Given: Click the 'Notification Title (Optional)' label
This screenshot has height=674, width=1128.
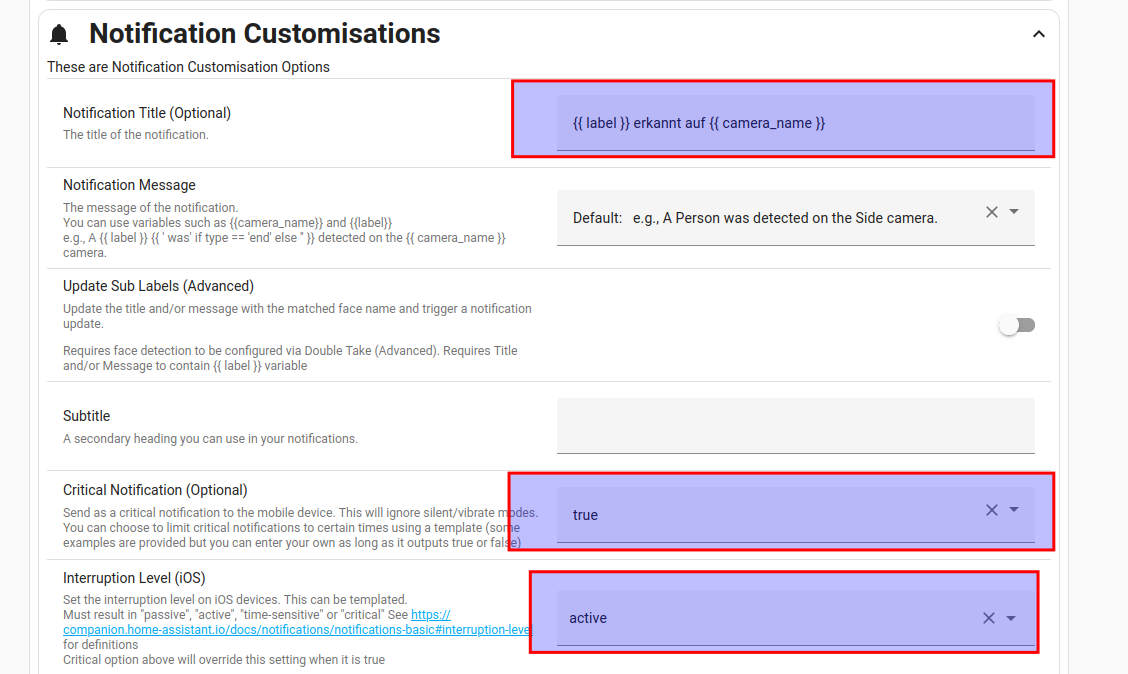Looking at the screenshot, I should (147, 113).
